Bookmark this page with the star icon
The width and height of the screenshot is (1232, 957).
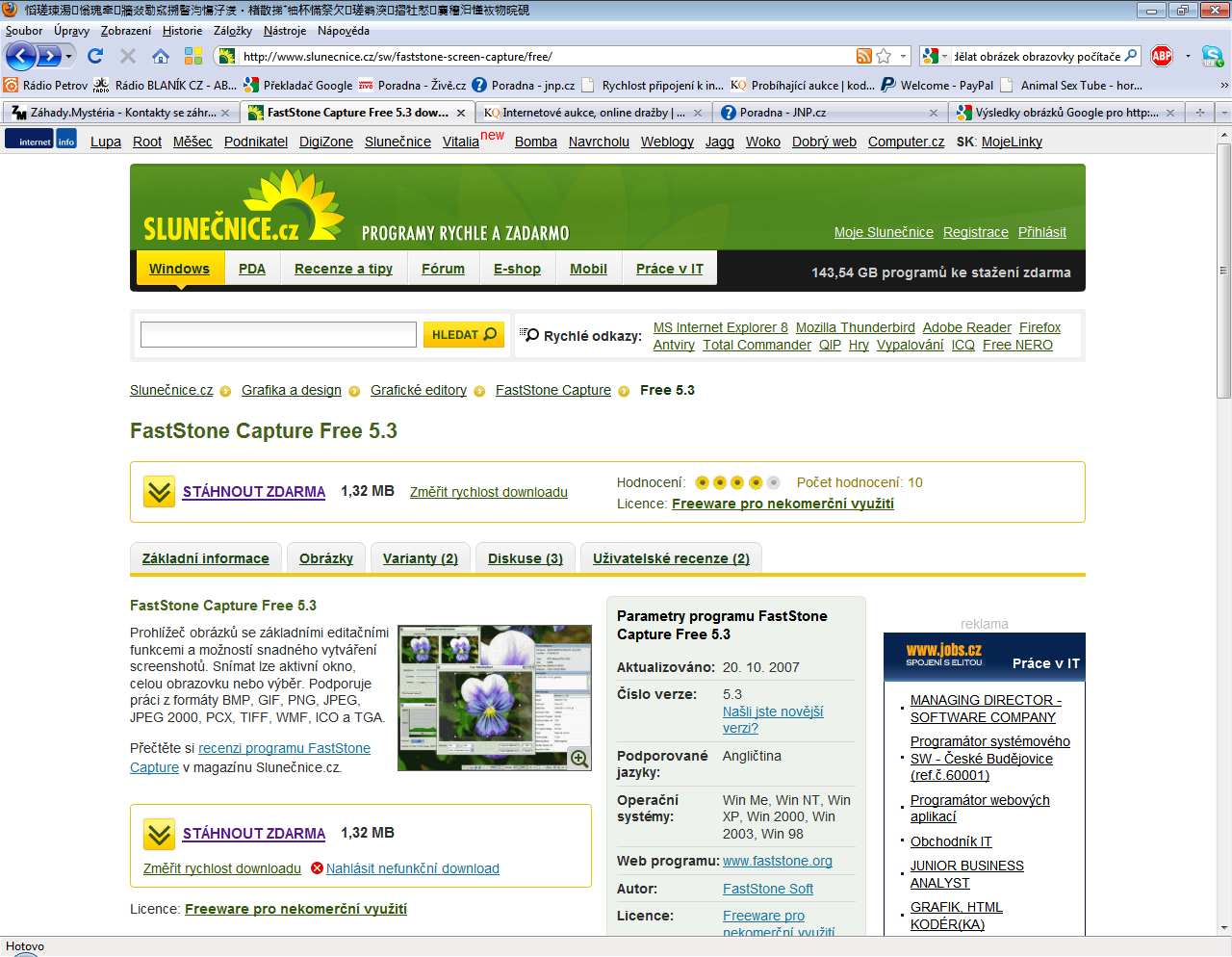coord(885,56)
